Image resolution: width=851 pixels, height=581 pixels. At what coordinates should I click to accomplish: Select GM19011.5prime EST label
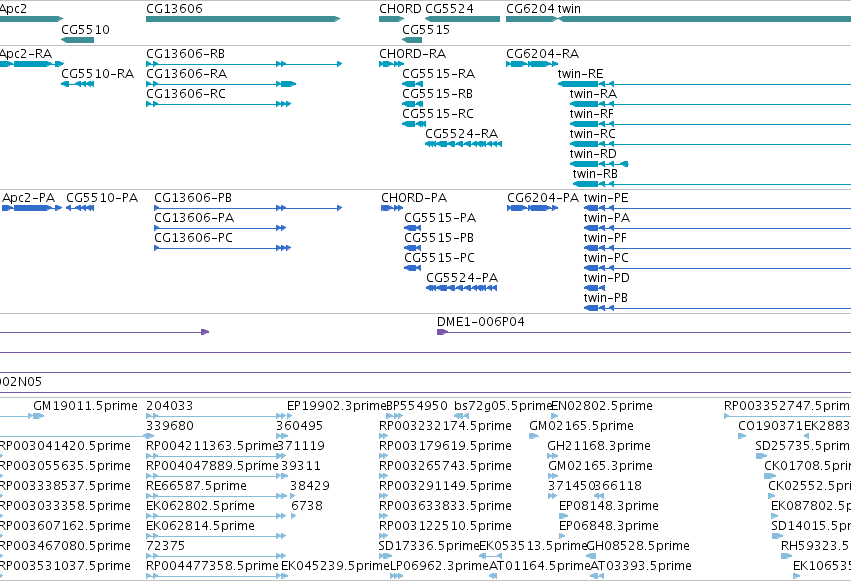(86, 406)
